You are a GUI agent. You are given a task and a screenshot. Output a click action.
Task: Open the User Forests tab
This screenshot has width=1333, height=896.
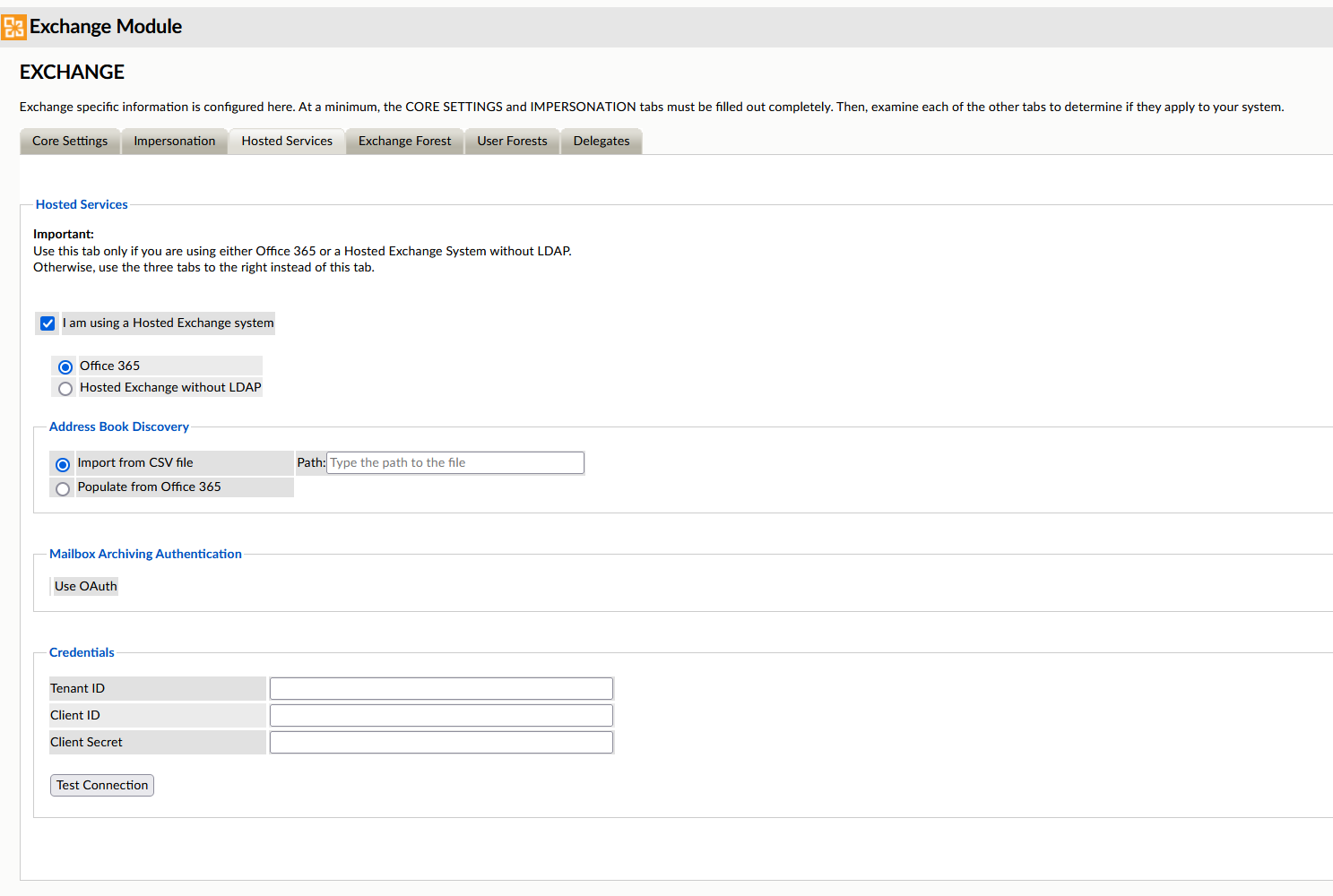coord(511,141)
